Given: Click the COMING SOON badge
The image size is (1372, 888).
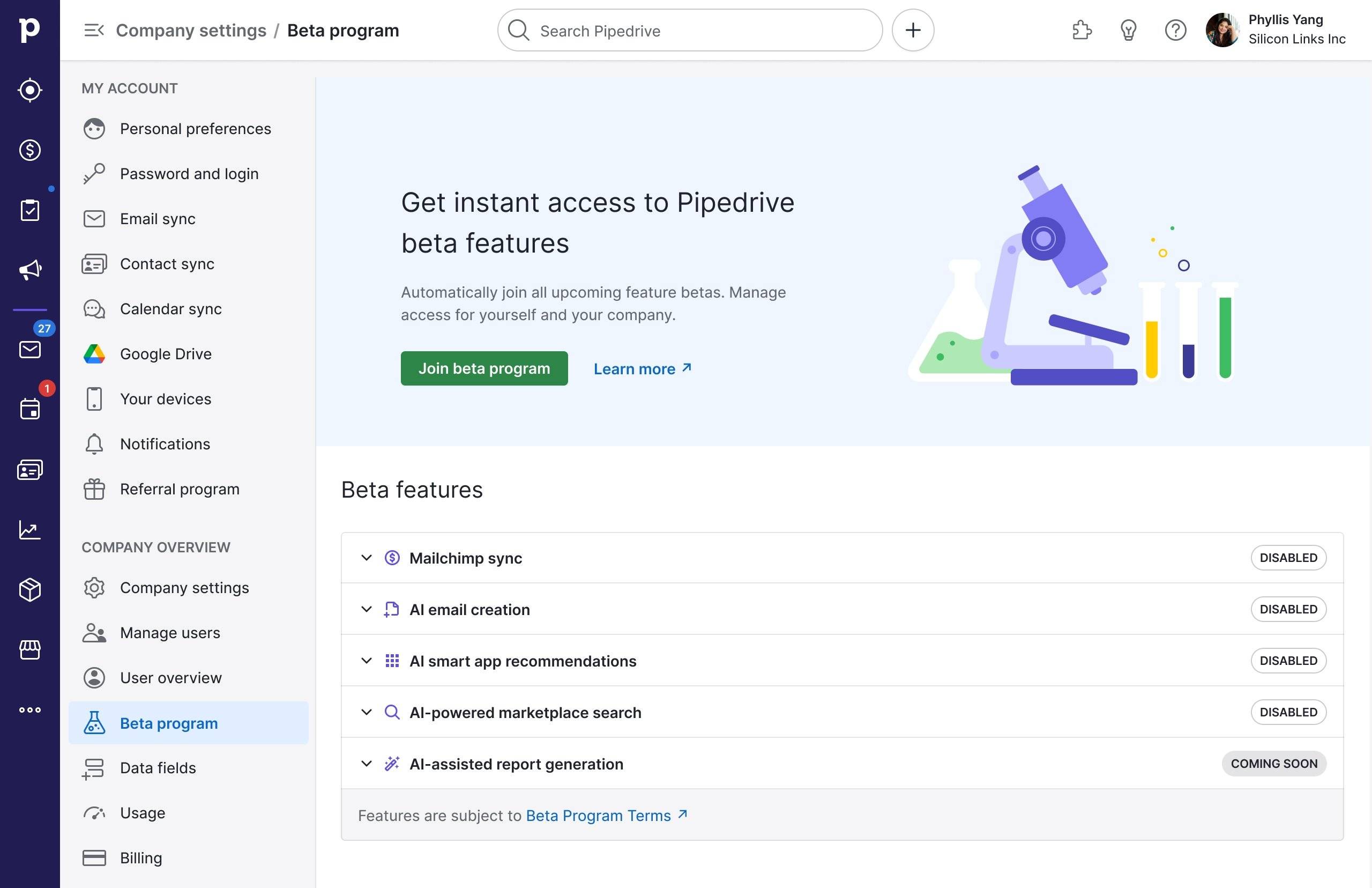Looking at the screenshot, I should [1273, 764].
